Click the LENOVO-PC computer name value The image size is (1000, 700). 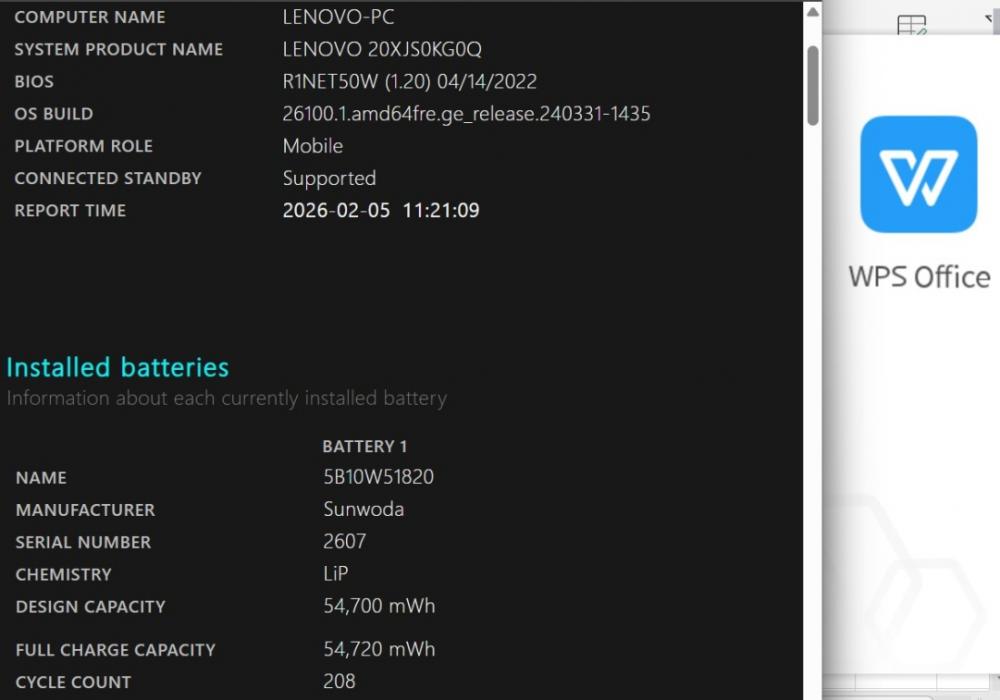click(339, 17)
